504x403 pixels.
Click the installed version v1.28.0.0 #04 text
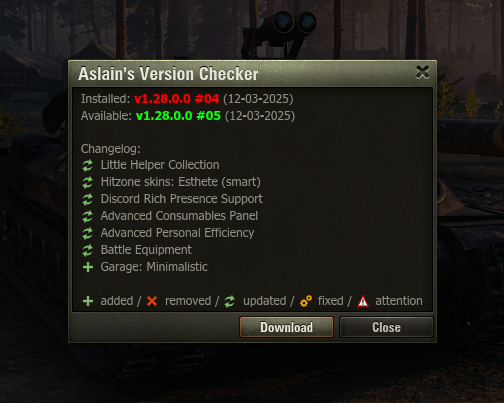177,99
